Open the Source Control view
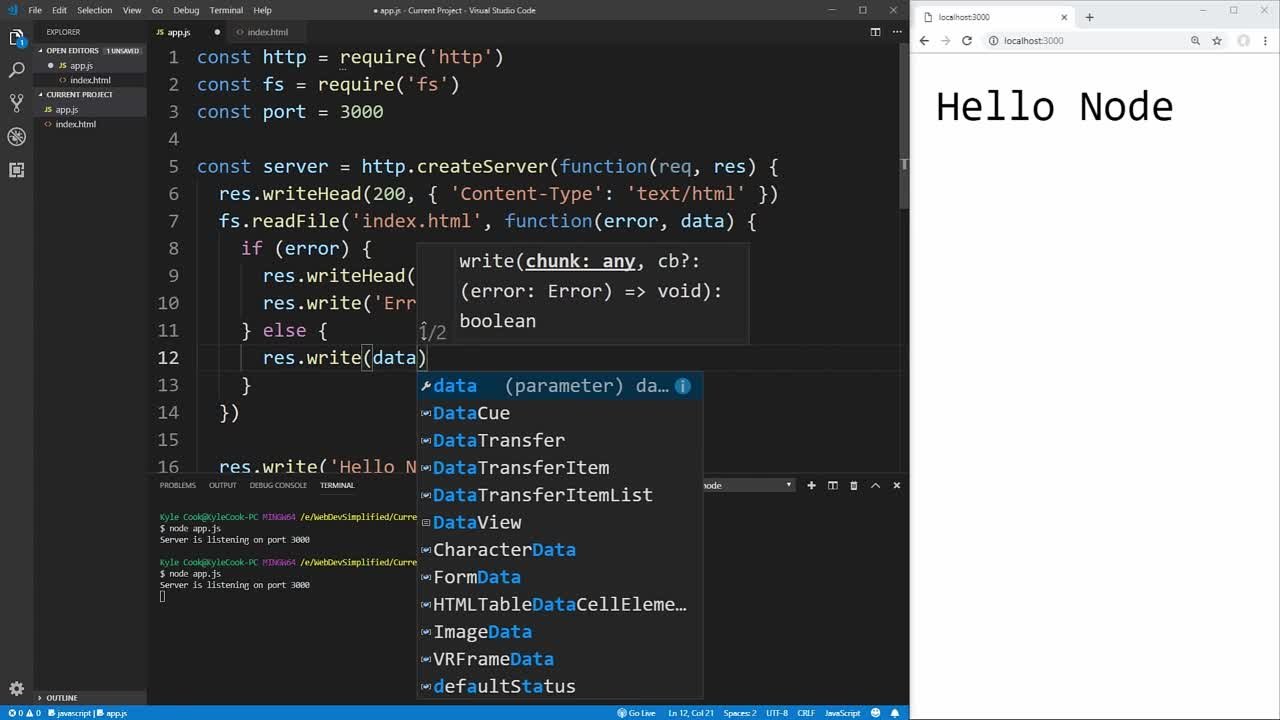The height and width of the screenshot is (720, 1280). click(16, 103)
